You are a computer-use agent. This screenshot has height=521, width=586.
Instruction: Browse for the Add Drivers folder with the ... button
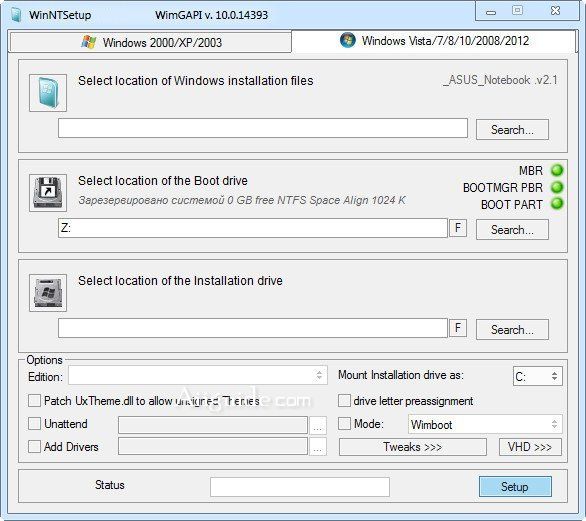318,447
